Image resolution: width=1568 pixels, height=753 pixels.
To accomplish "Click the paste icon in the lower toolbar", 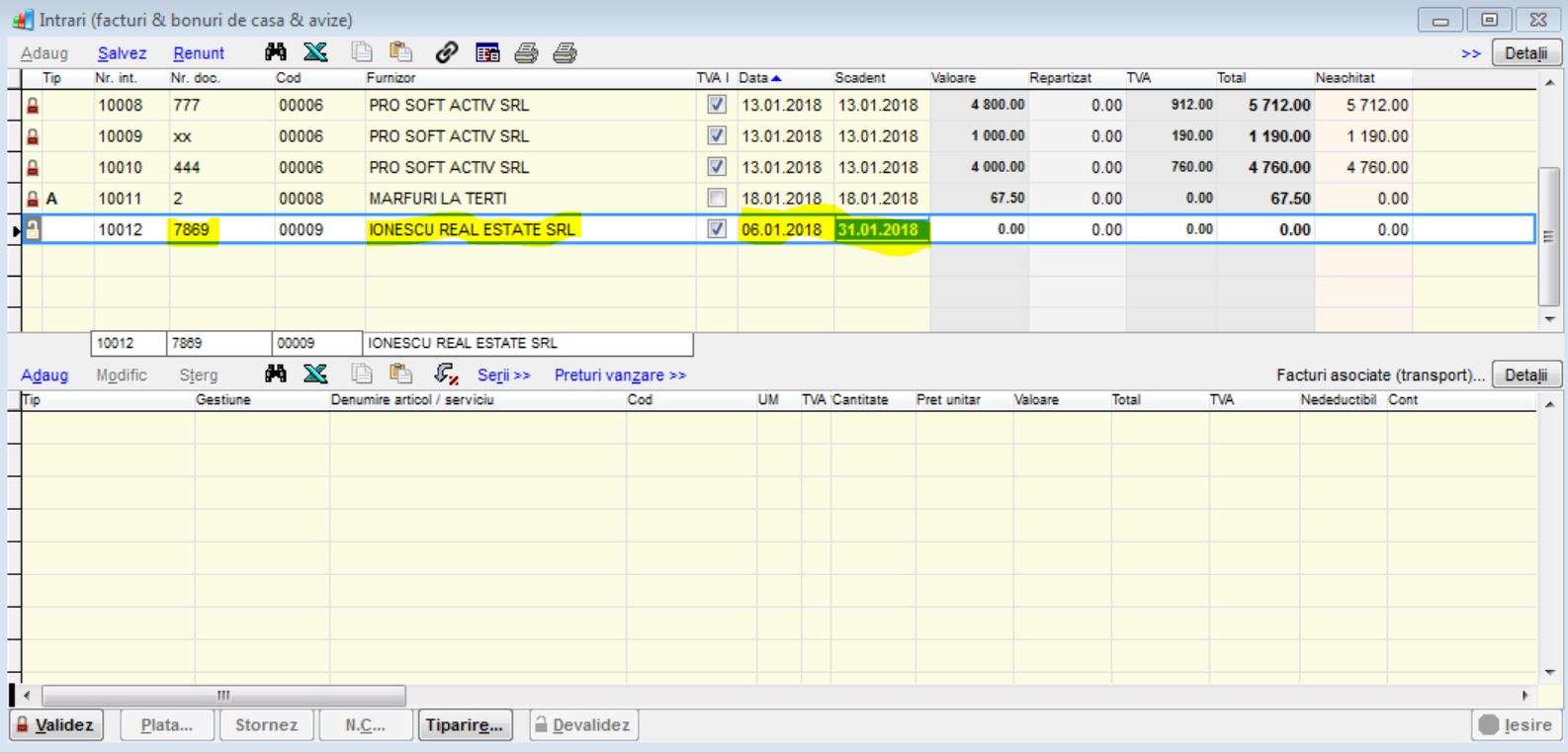I will coord(400,374).
